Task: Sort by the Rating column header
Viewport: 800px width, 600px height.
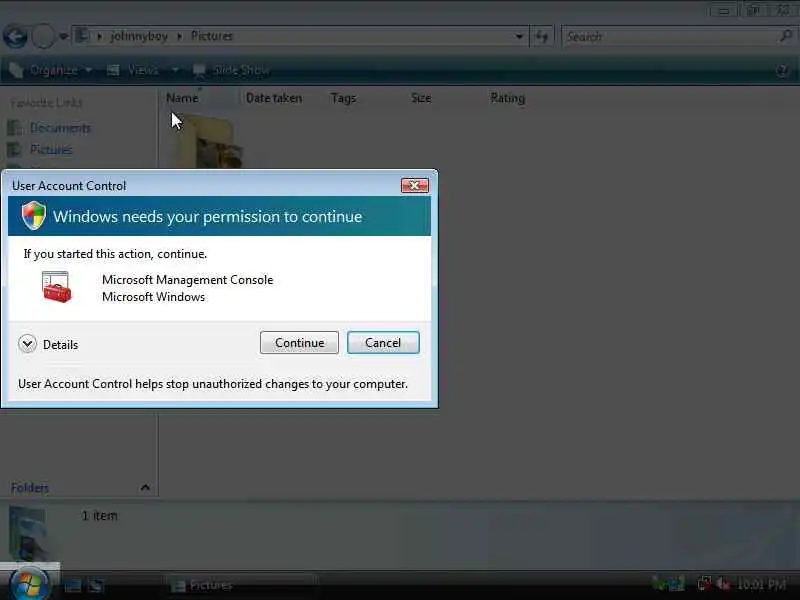Action: coord(508,98)
